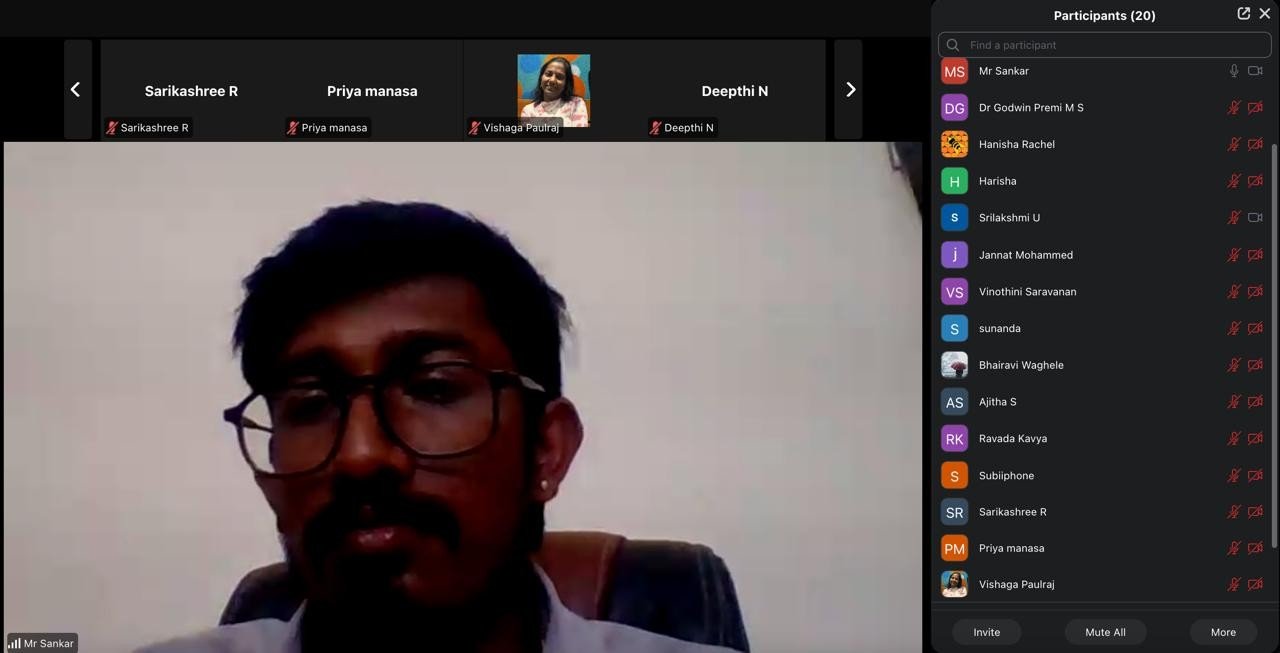Select Jannat Mohammed in participants list
This screenshot has height=653, width=1280.
[x=1104, y=255]
